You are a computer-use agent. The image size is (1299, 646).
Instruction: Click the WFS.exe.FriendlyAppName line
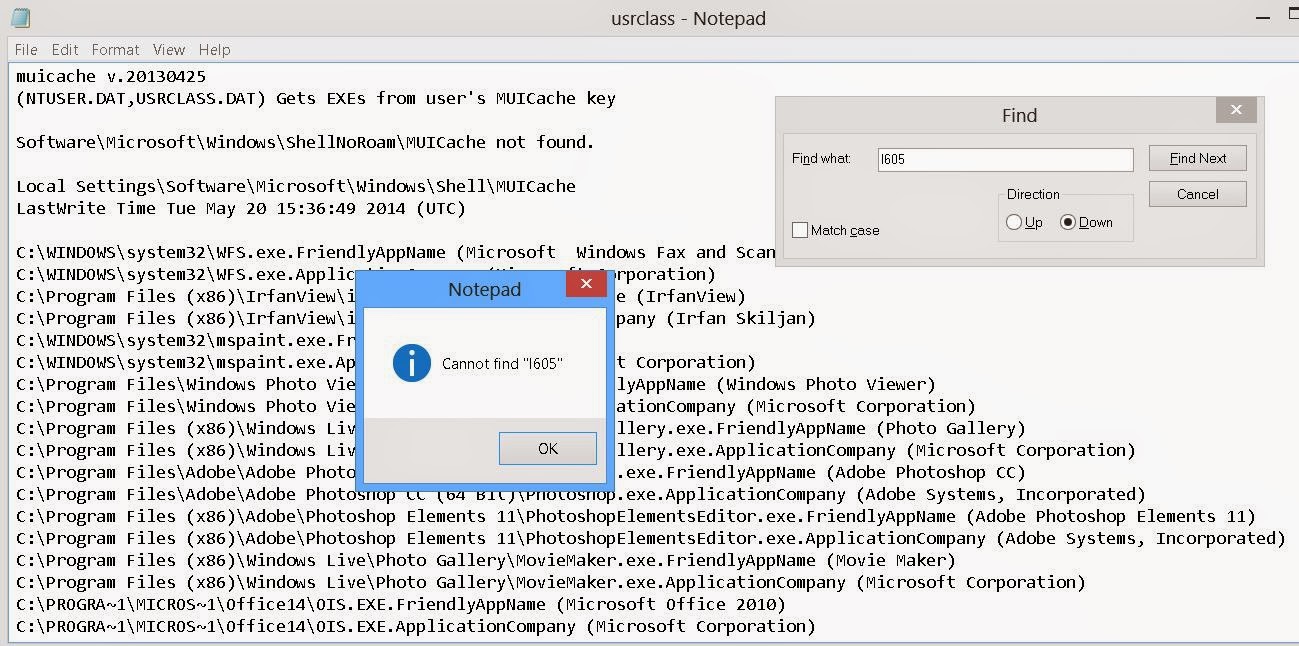(396, 252)
